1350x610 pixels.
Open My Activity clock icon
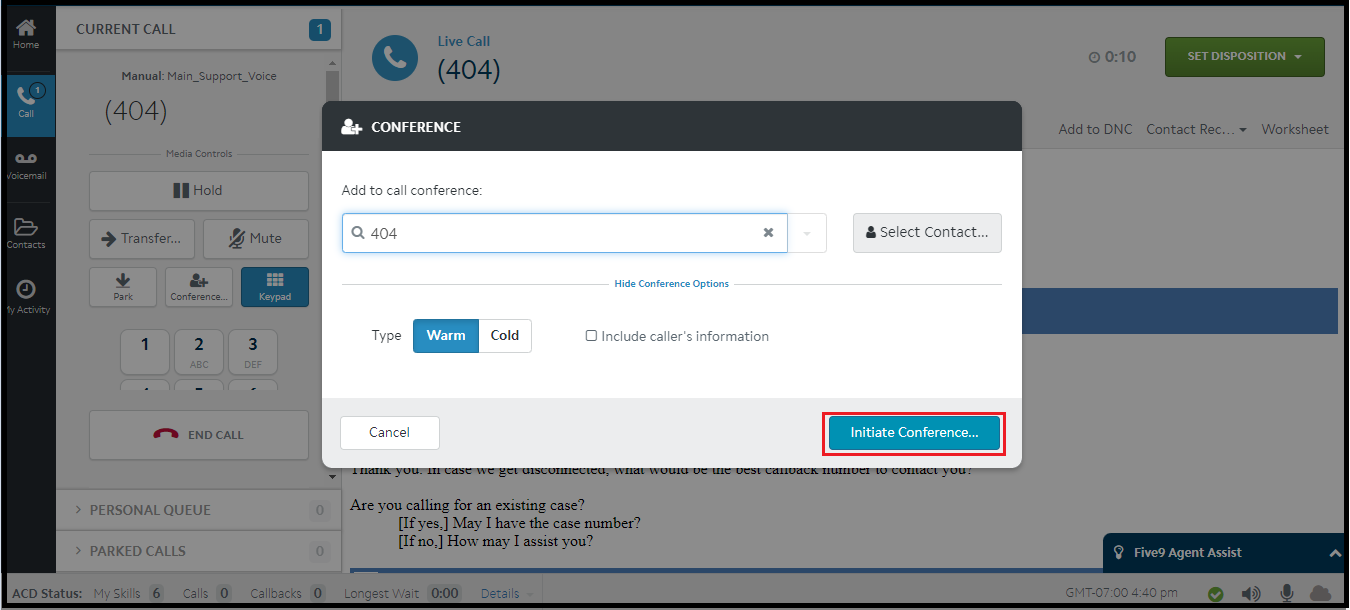point(26,297)
